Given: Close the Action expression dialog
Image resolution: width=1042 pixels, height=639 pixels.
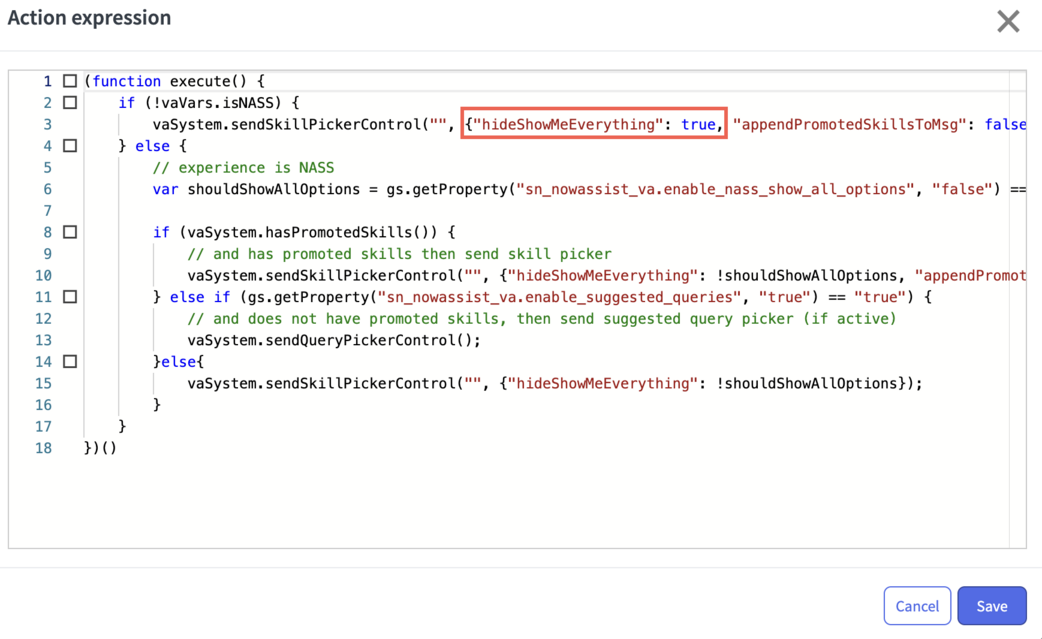Looking at the screenshot, I should pos(1008,21).
